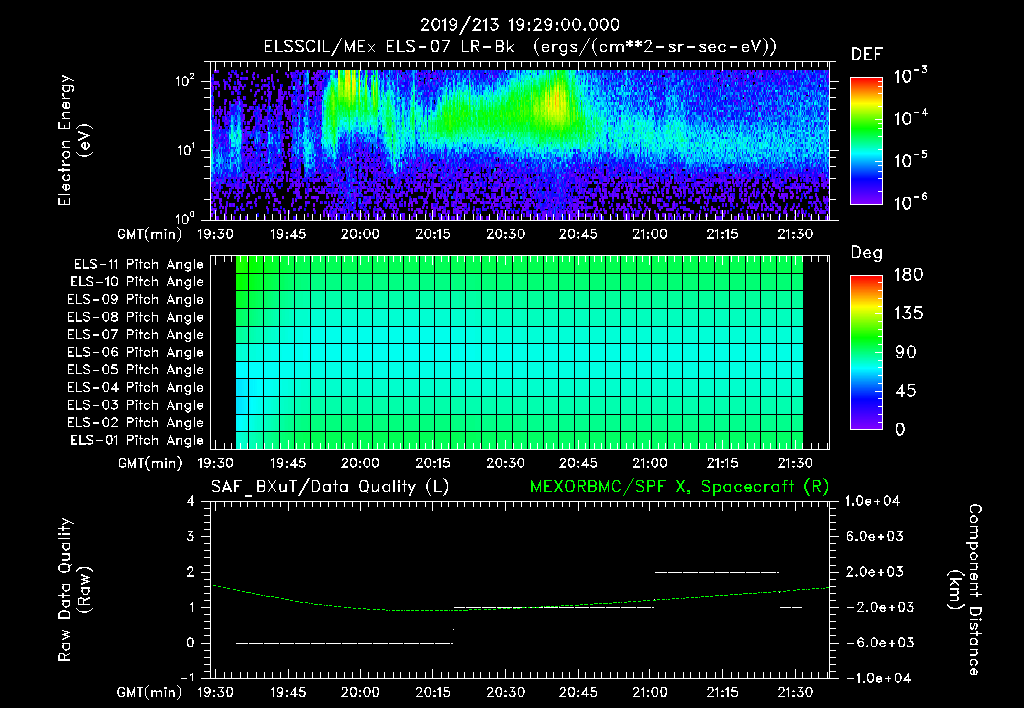1024x708 pixels.
Task: Click the 10⁻⁵ value on DEF scale
Action: [910, 160]
